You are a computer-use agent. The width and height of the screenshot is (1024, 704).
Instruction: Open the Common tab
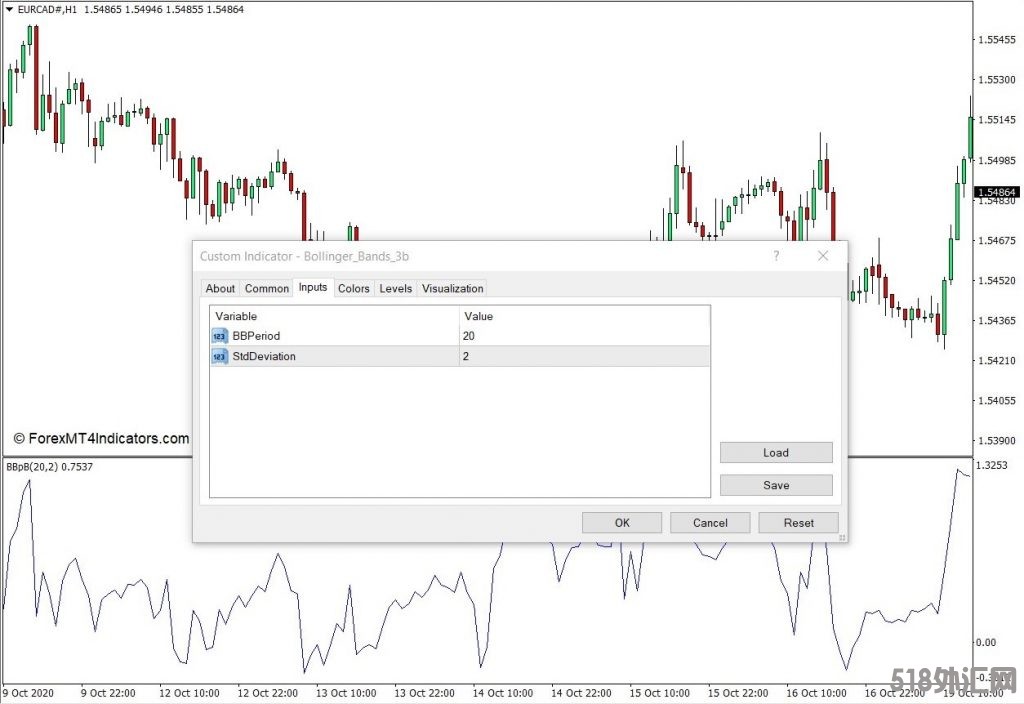[x=267, y=288]
